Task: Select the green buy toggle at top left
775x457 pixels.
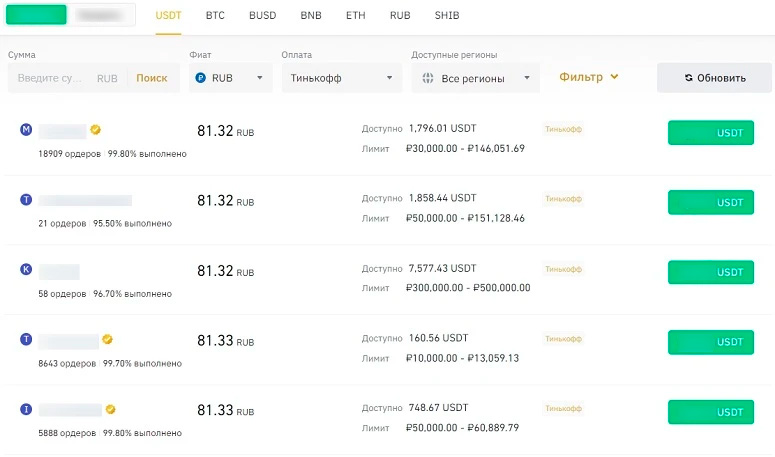Action: pos(36,14)
